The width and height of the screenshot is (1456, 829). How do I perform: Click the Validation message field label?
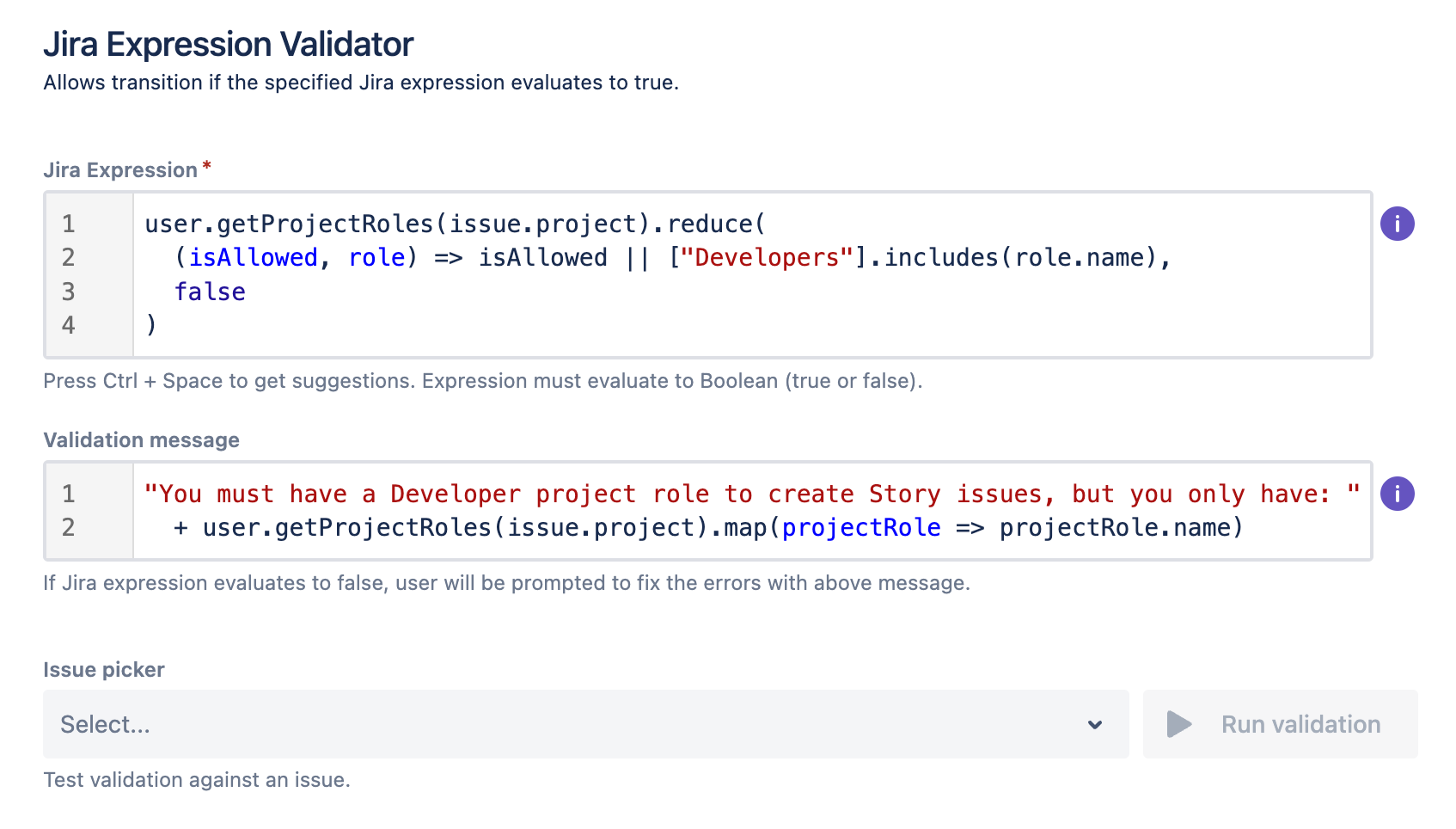click(x=142, y=440)
